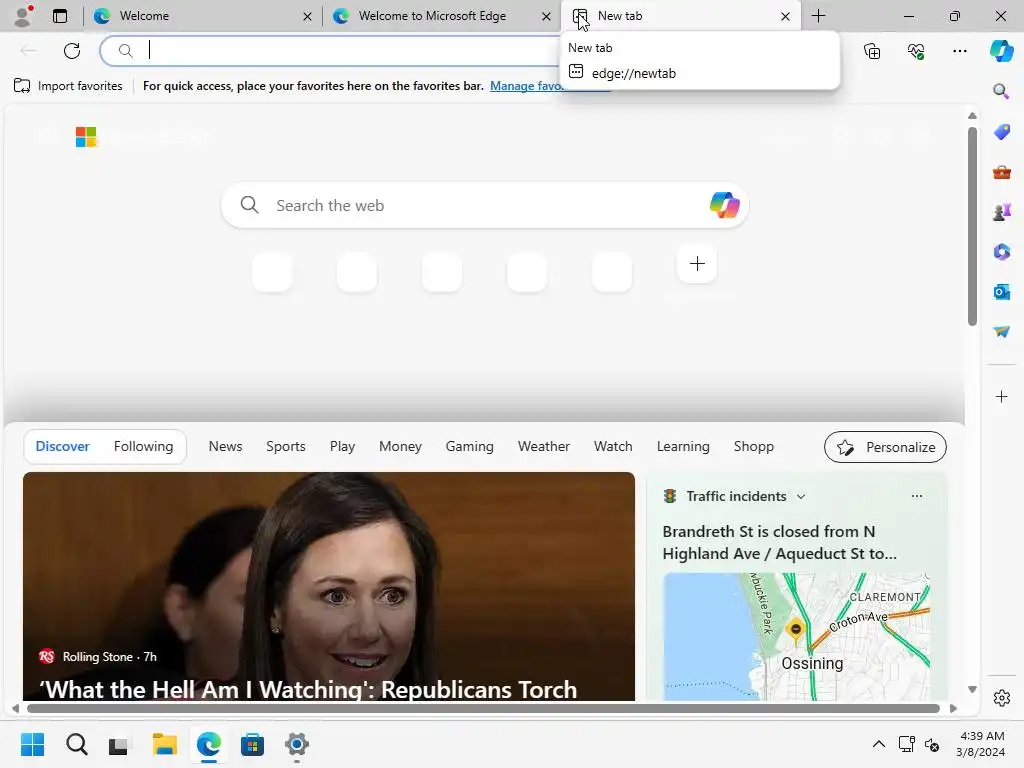Screen dimensions: 1024x768
Task: Open the Microsoft logo on the new tab page
Action: [x=86, y=137]
